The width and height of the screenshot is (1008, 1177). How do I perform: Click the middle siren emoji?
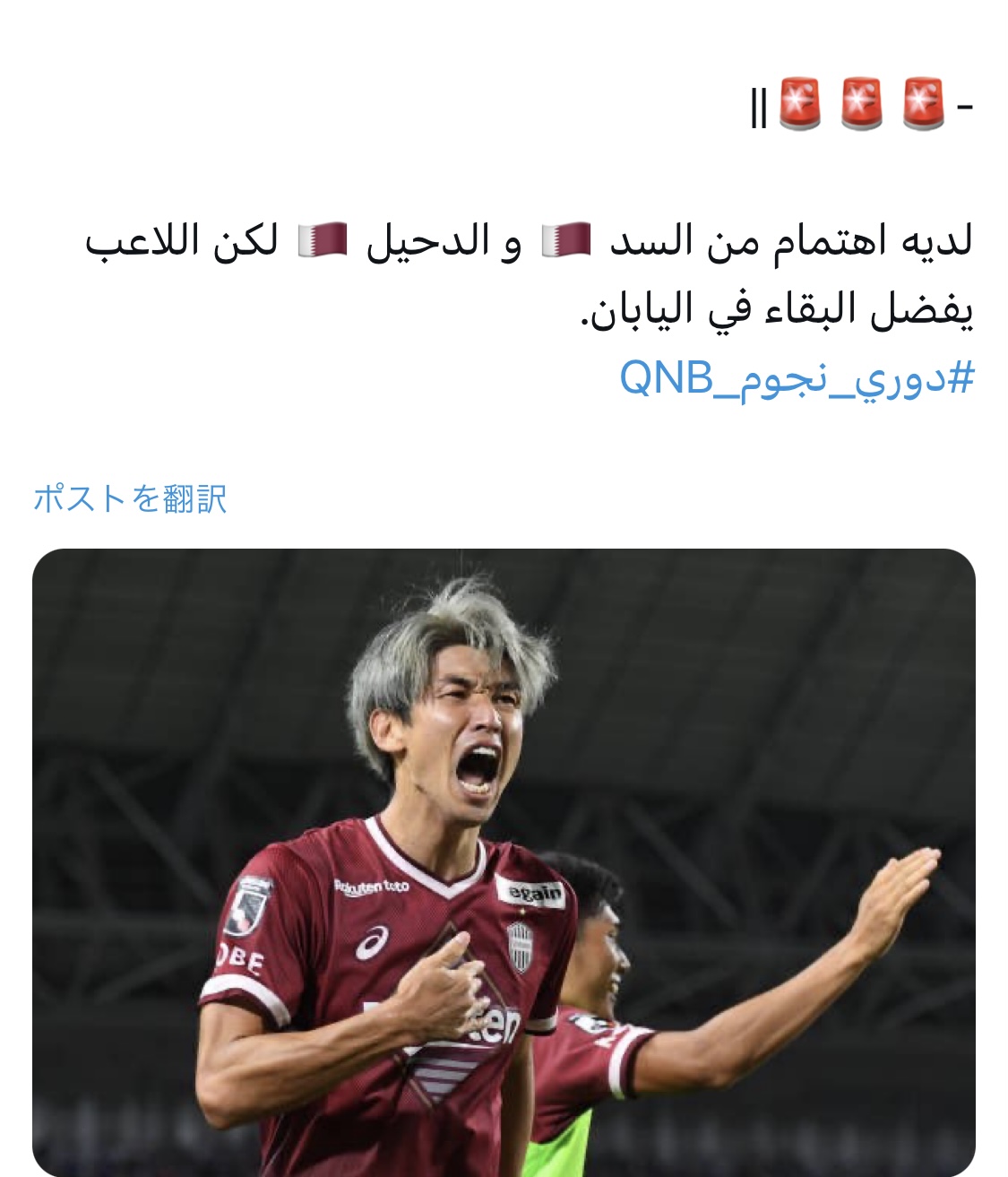tap(862, 103)
